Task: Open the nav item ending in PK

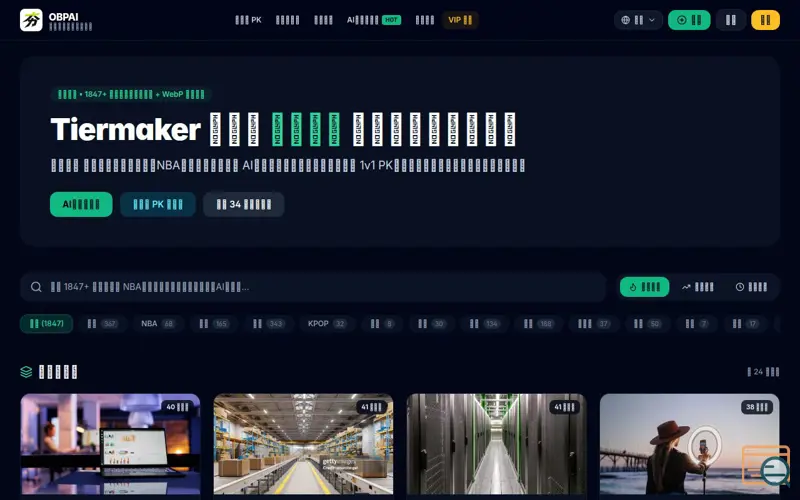Action: 248,20
